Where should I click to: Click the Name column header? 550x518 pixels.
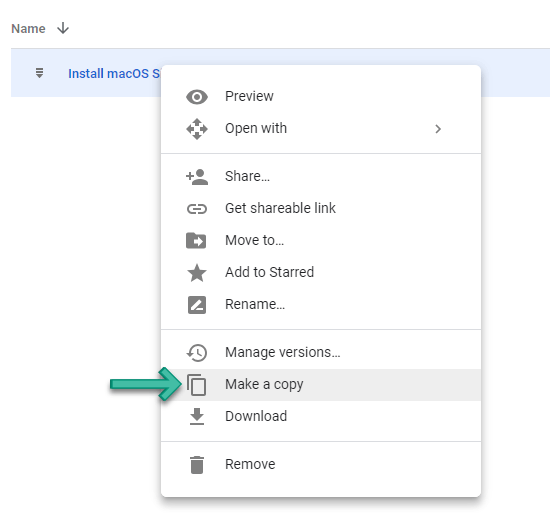click(28, 28)
